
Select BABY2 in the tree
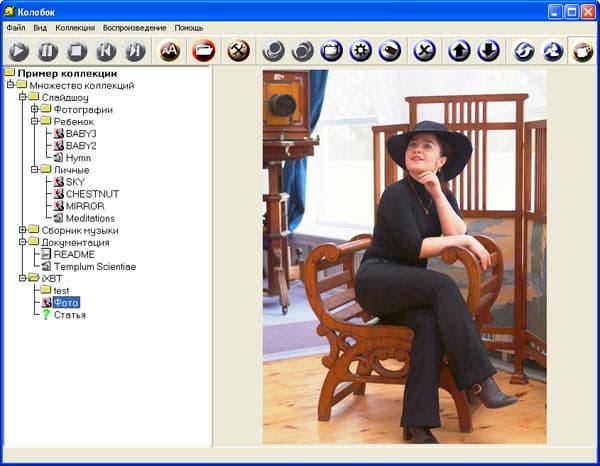point(81,146)
